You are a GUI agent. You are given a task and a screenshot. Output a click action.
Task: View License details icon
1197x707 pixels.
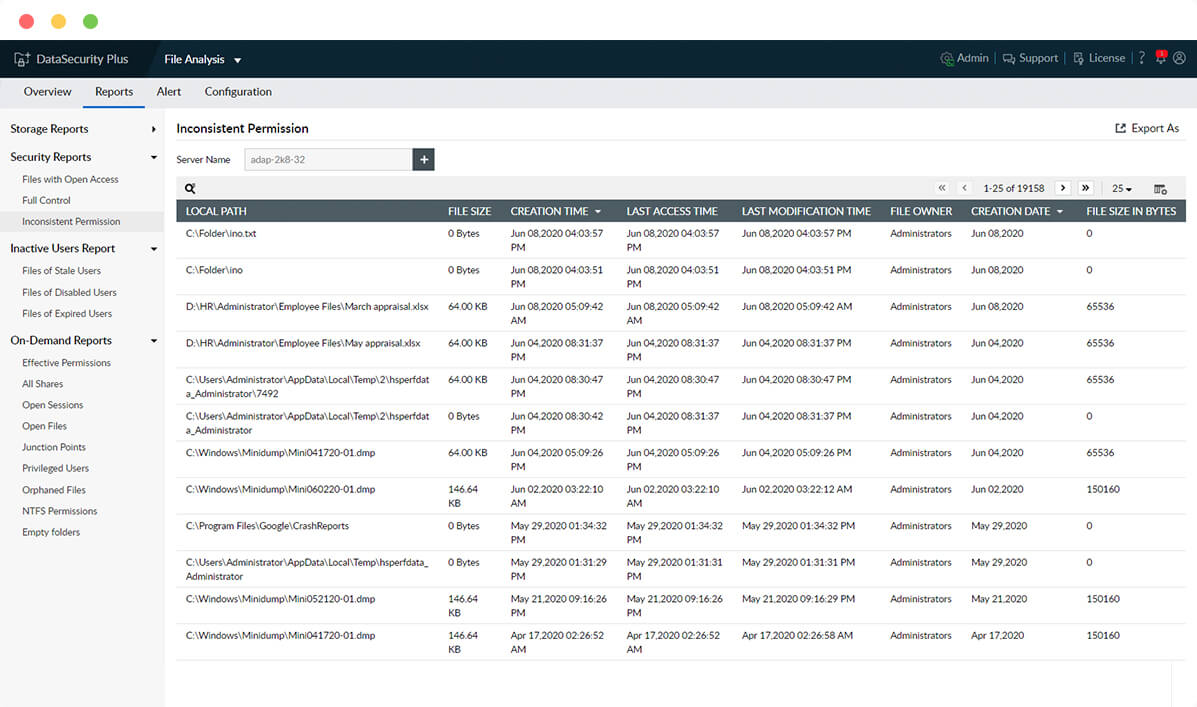[x=1080, y=58]
